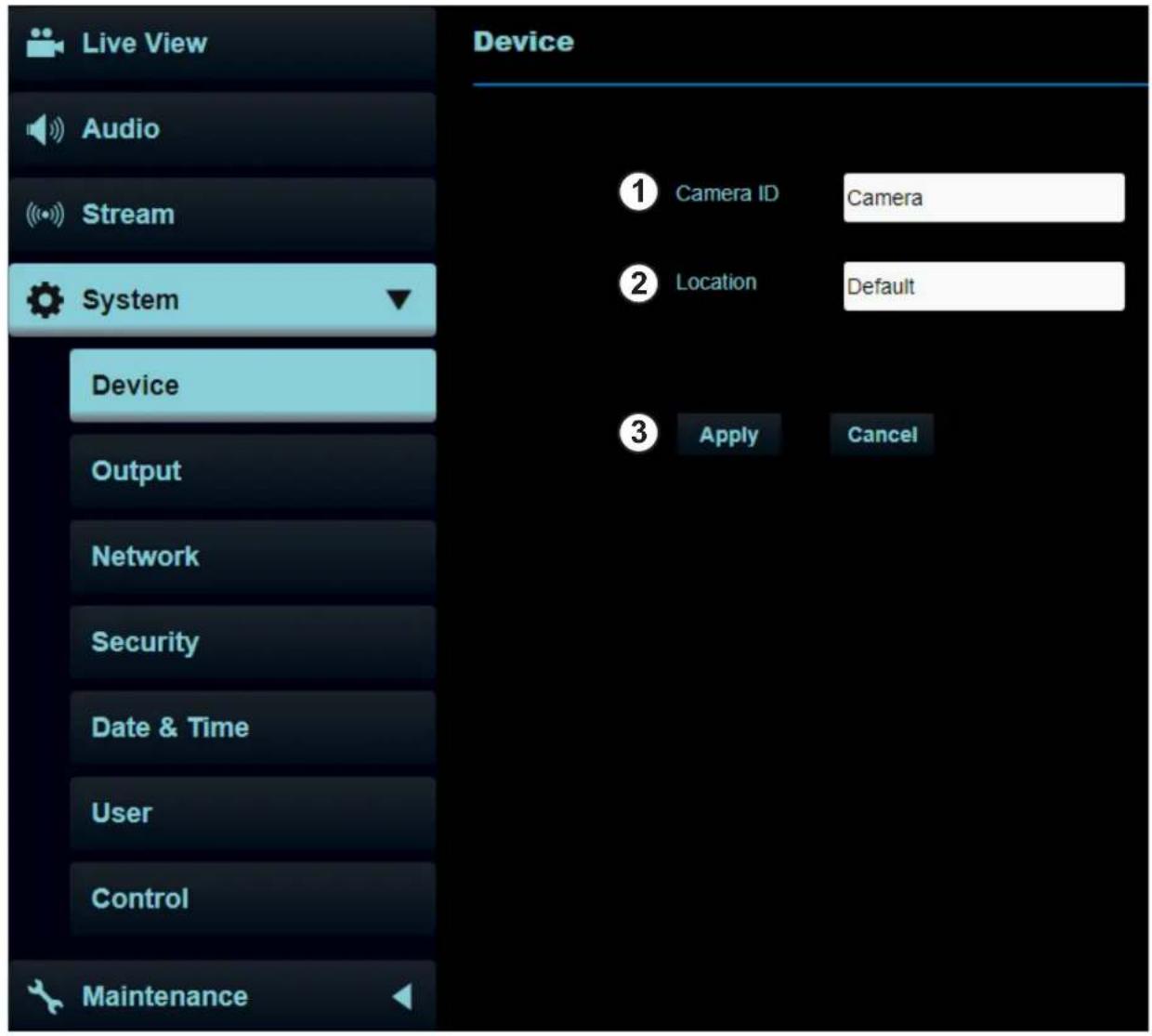Image resolution: width=1152 pixels, height=1036 pixels.
Task: Click the Audio speaker icon
Action: [45, 129]
